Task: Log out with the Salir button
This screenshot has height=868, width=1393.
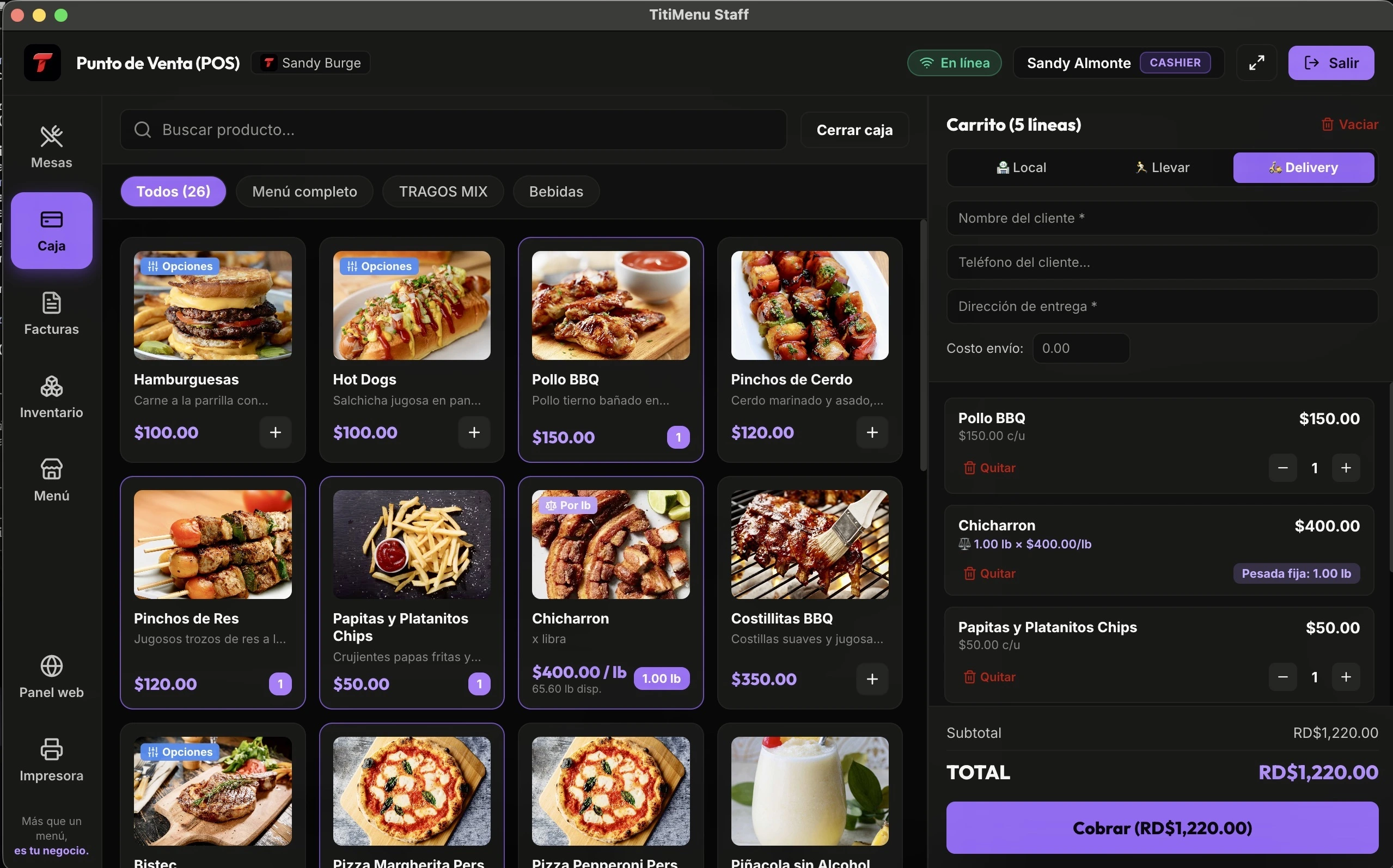Action: tap(1331, 63)
